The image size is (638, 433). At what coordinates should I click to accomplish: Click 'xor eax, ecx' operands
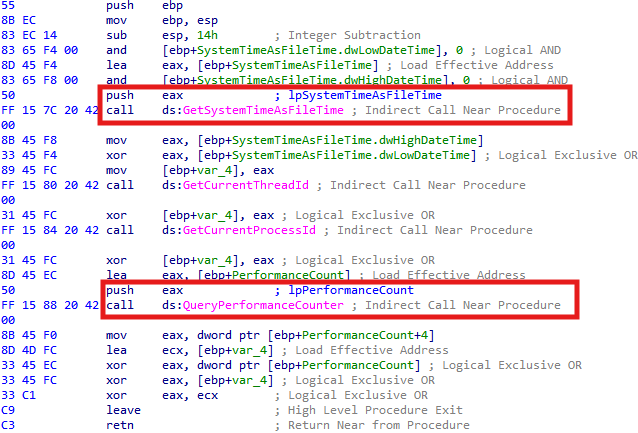(190, 395)
